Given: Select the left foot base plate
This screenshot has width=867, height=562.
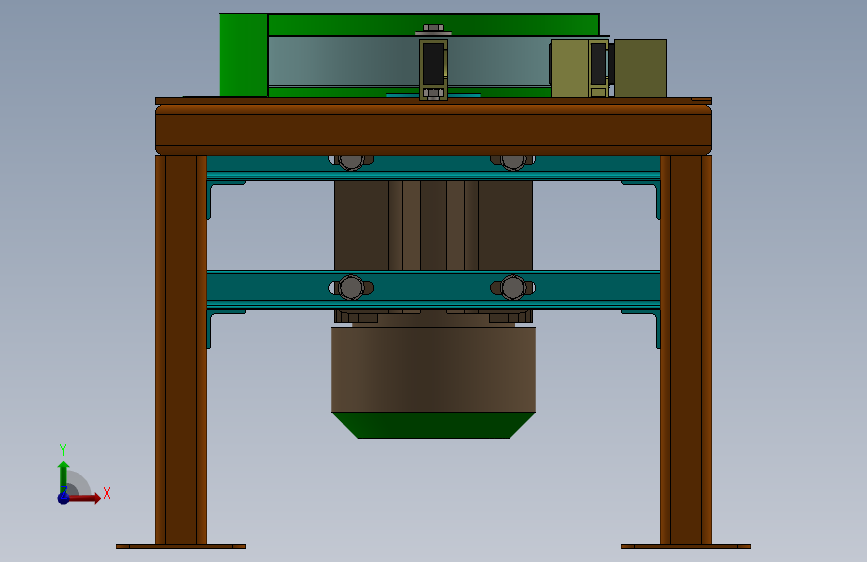Looking at the screenshot, I should [181, 547].
